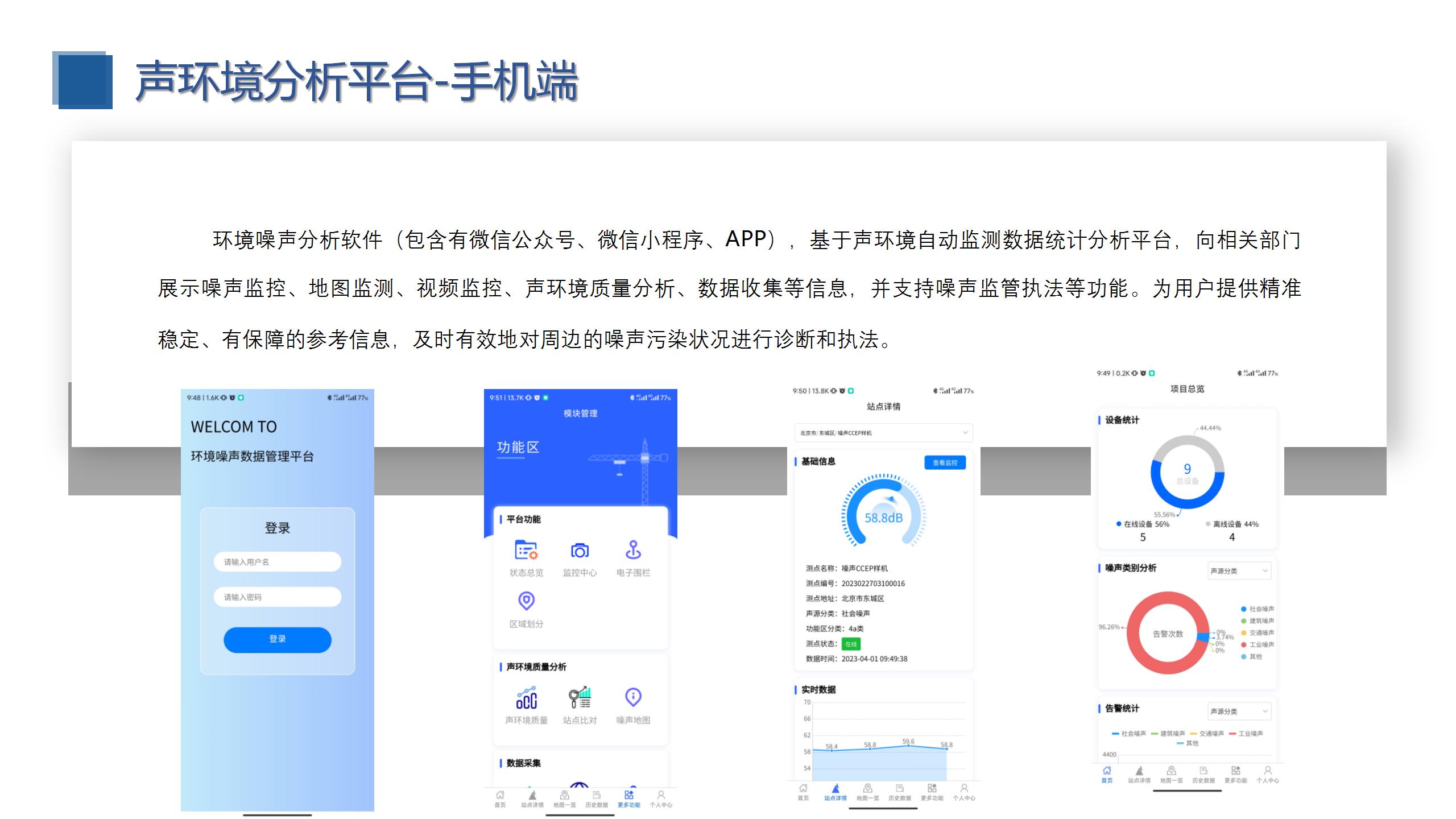
Task: Switch to 个人中心 tab in 站点详情 screen
Action: point(964,792)
